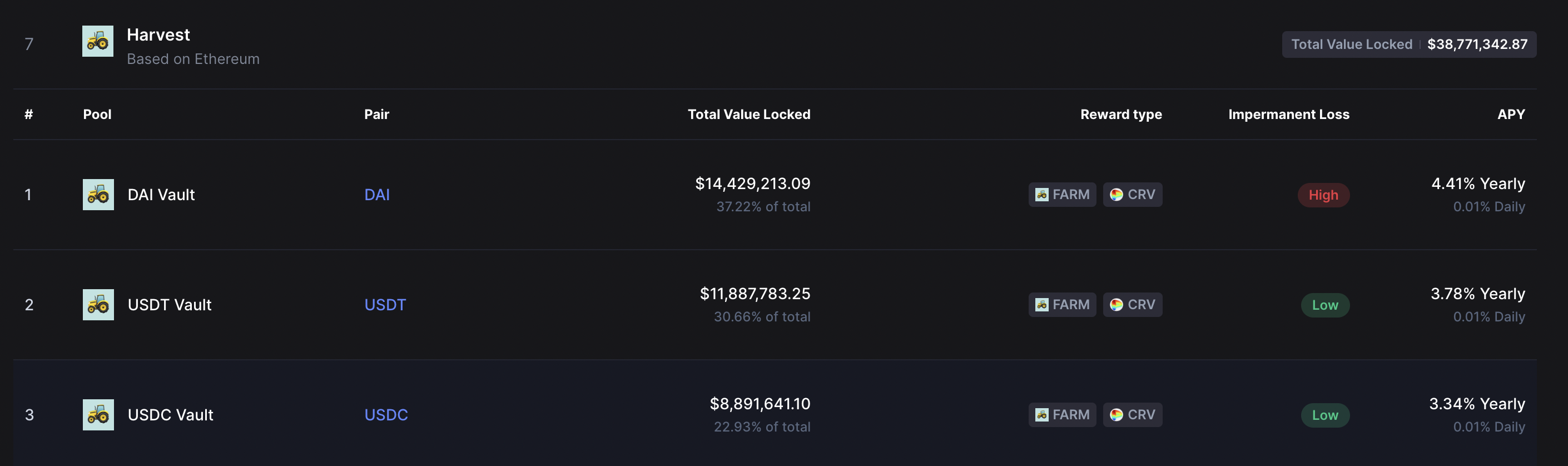Select the CRV reward badge for DAI Vault
This screenshot has height=466, width=1568.
[1132, 194]
